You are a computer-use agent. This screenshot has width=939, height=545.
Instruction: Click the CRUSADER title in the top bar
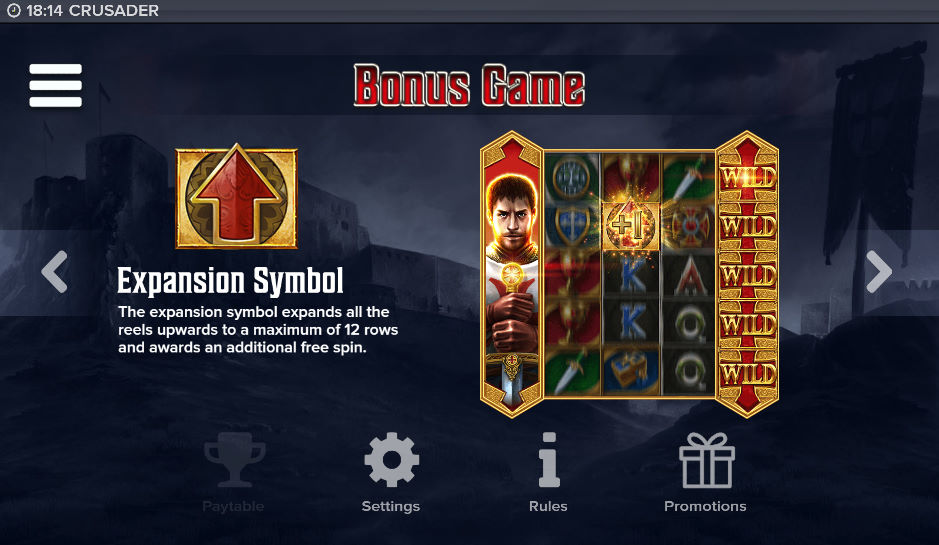114,10
